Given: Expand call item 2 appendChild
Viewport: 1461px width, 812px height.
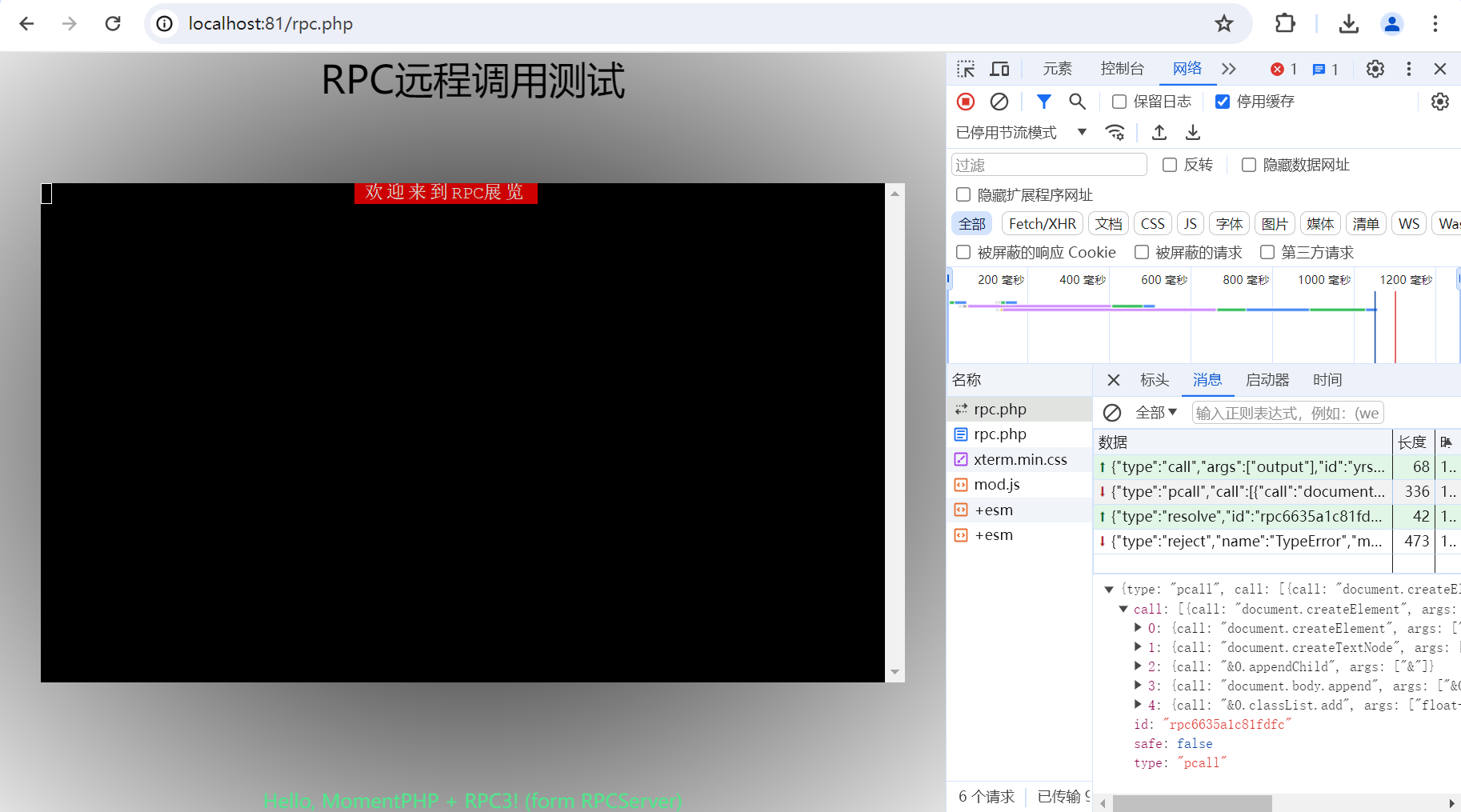Looking at the screenshot, I should (x=1138, y=666).
